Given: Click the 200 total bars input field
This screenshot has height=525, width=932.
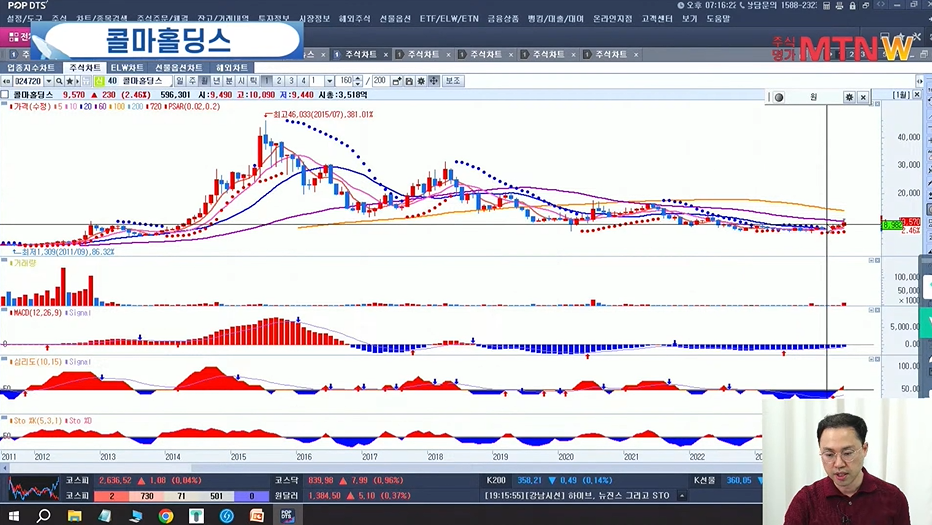Looking at the screenshot, I should click(380, 81).
